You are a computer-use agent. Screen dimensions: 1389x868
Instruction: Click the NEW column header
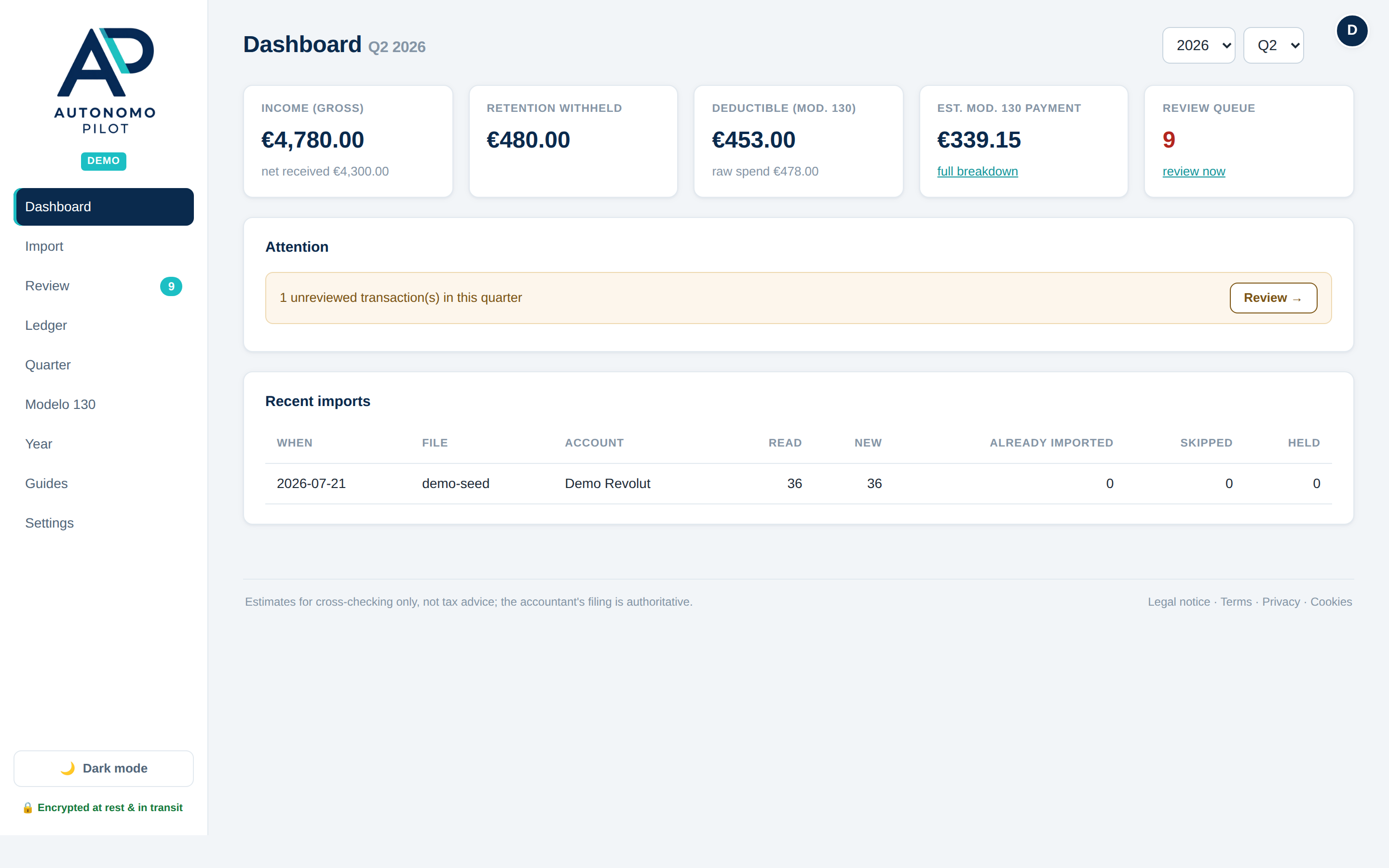click(x=868, y=443)
